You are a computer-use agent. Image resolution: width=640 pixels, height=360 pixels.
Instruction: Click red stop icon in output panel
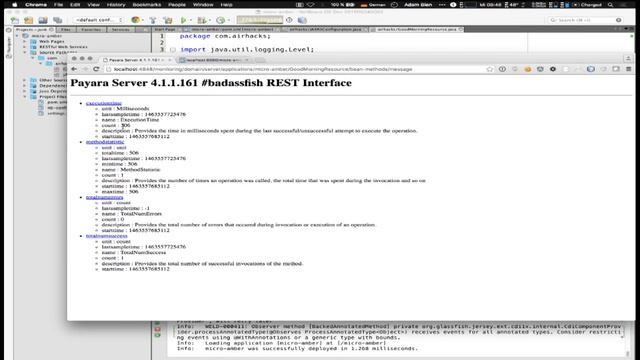click(158, 329)
